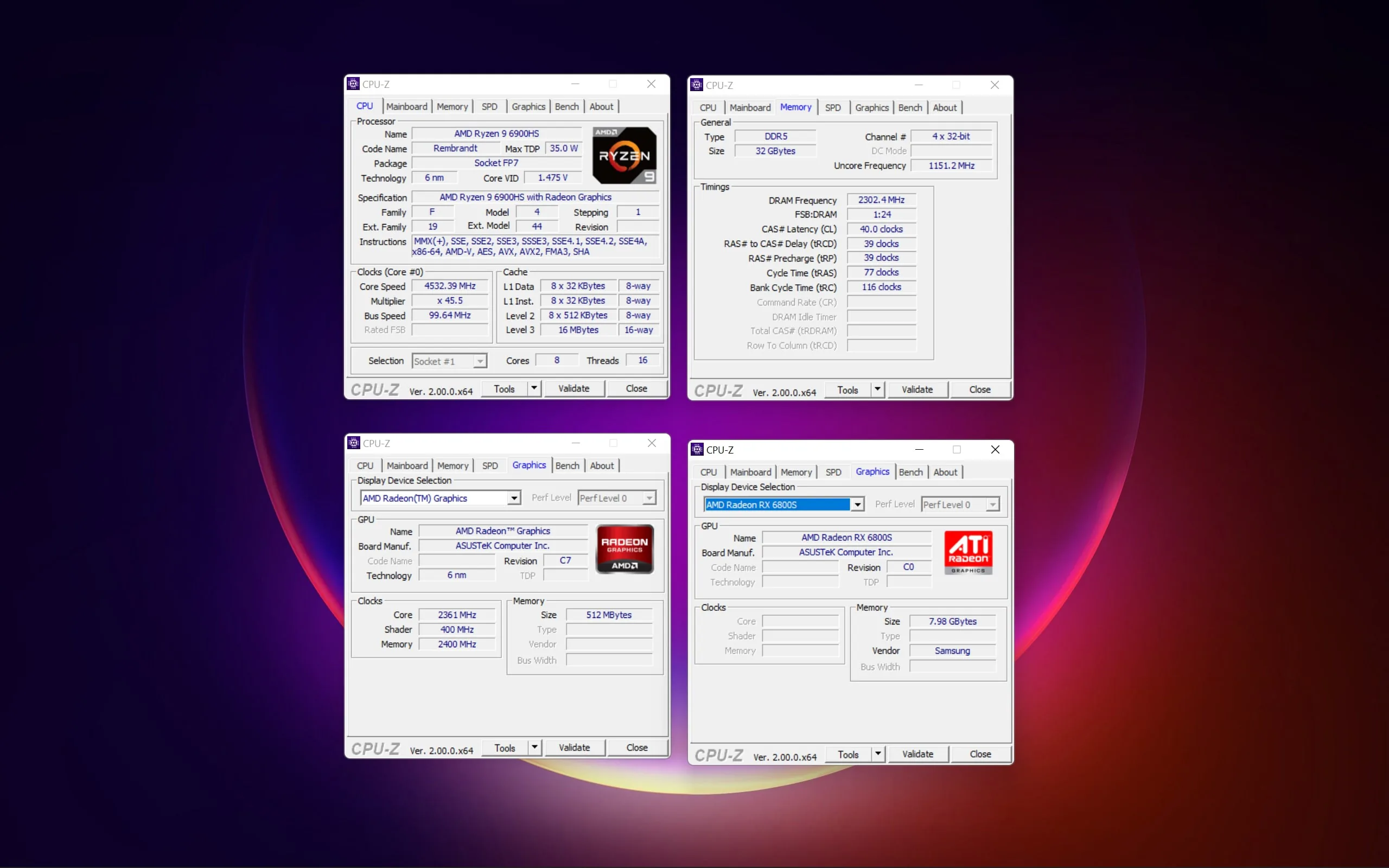Click the app icon in the AMD Radeon(TM) Graphics window title bar

354,443
